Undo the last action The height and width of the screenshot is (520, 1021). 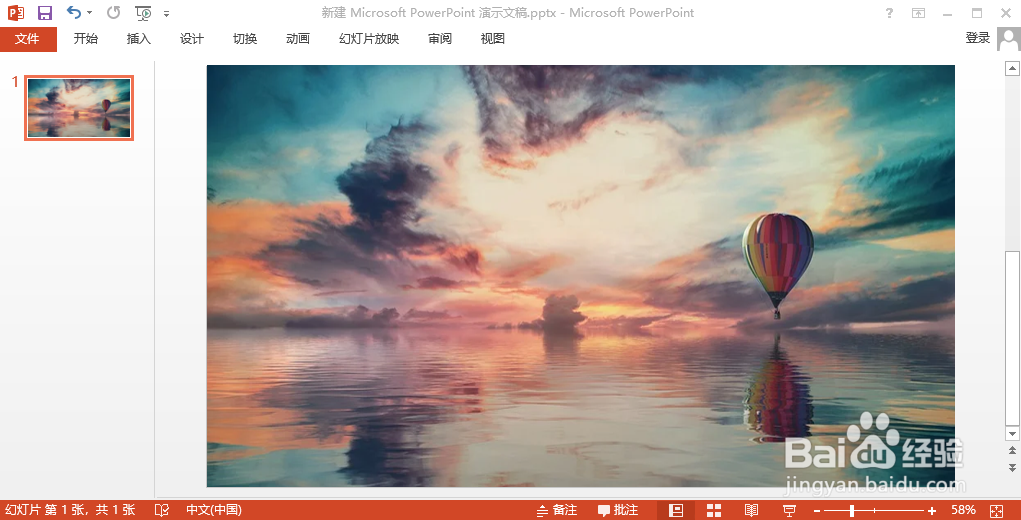point(74,12)
